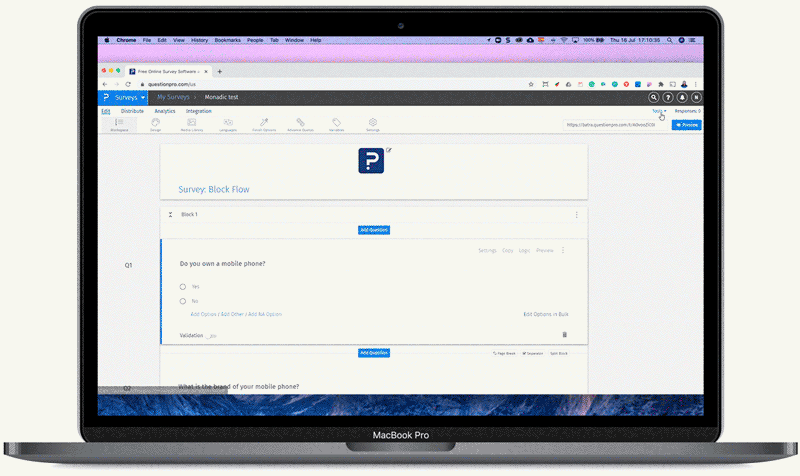Open the survey Settings gear icon
This screenshot has width=800, height=476.
pyautogui.click(x=372, y=124)
